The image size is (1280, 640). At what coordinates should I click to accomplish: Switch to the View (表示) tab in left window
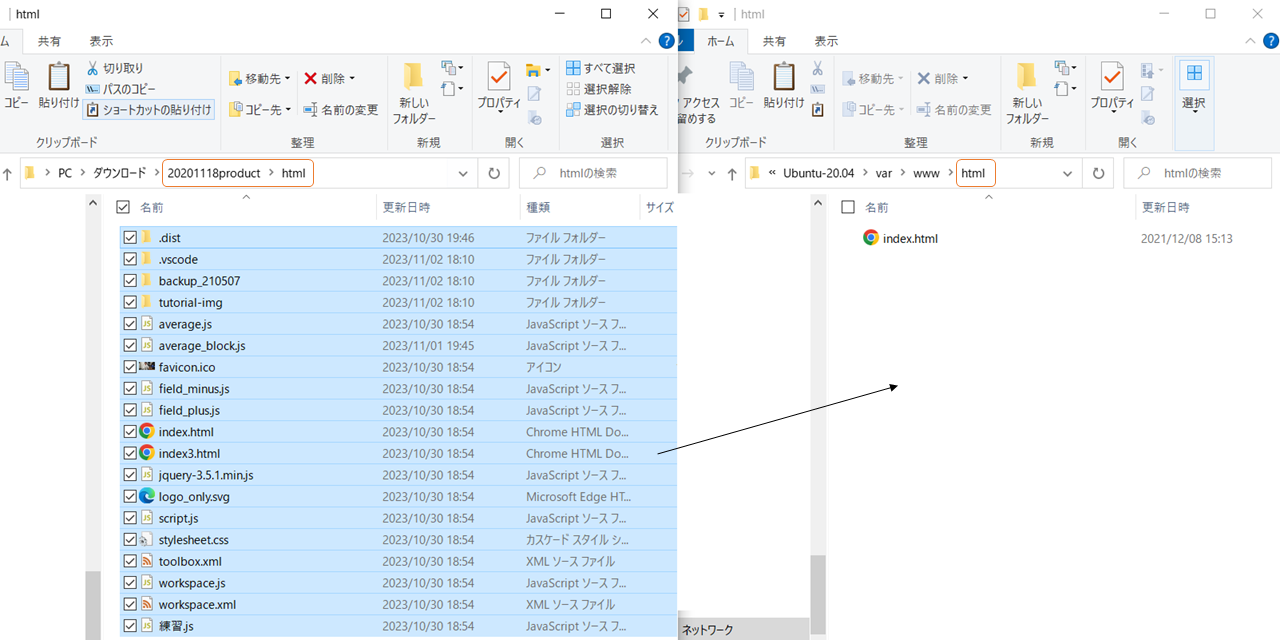(101, 41)
